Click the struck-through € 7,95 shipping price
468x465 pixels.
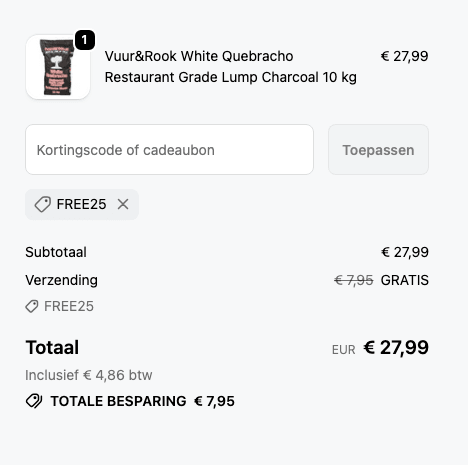[x=354, y=280]
